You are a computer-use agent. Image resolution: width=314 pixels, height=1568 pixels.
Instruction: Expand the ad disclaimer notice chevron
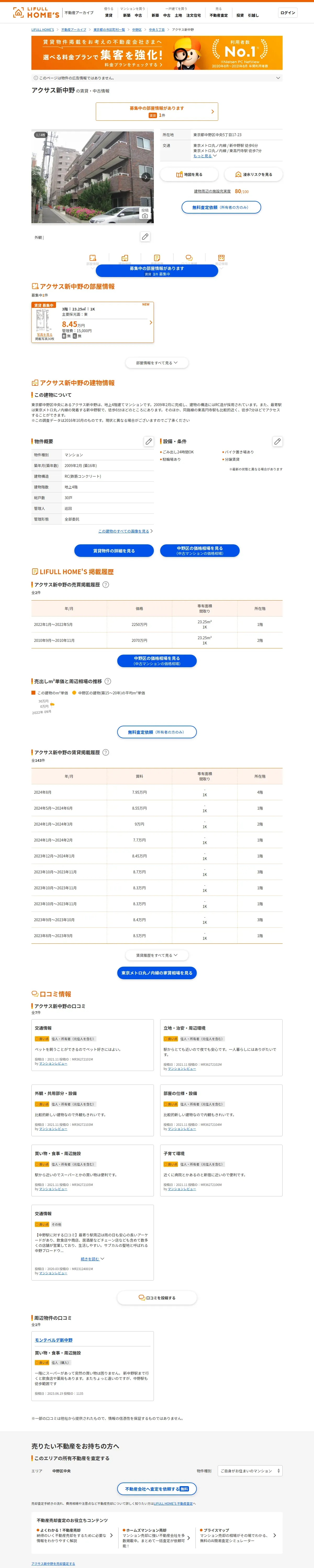pos(278,78)
